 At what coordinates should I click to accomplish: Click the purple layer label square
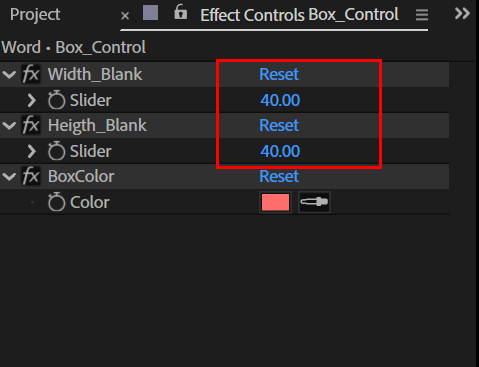[150, 13]
